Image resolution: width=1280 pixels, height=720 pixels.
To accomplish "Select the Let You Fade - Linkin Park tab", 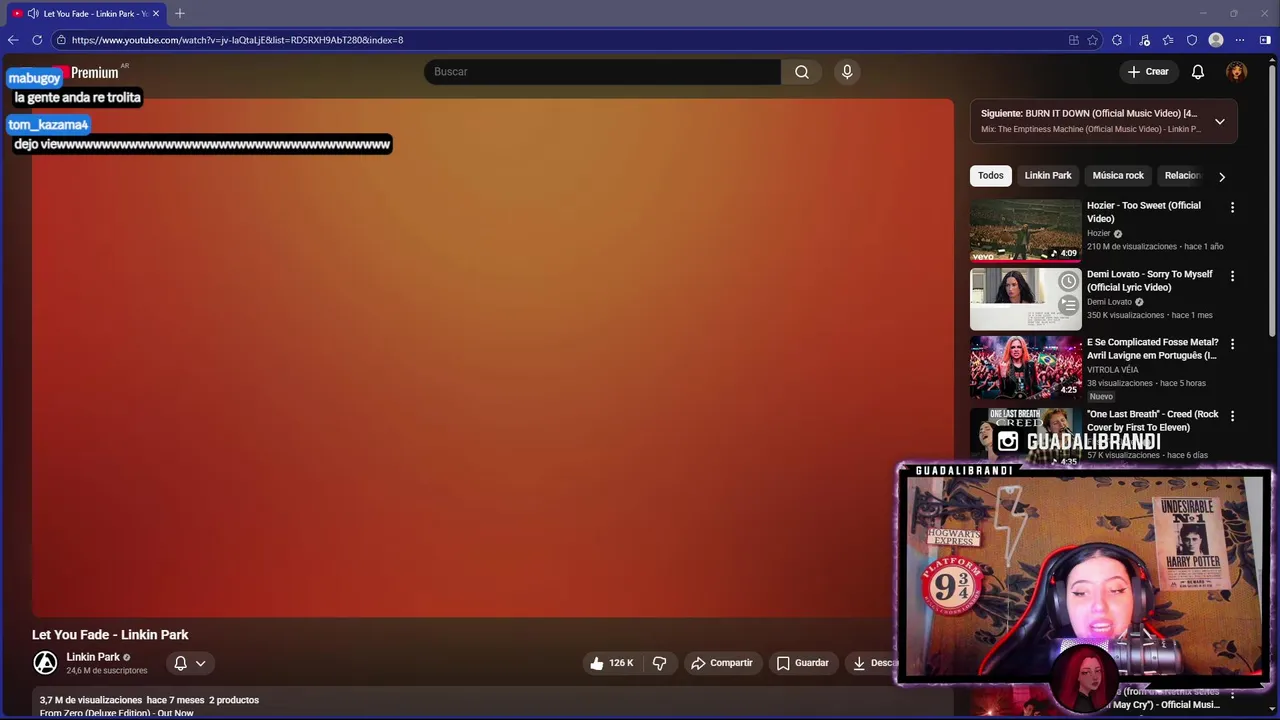I will [85, 14].
